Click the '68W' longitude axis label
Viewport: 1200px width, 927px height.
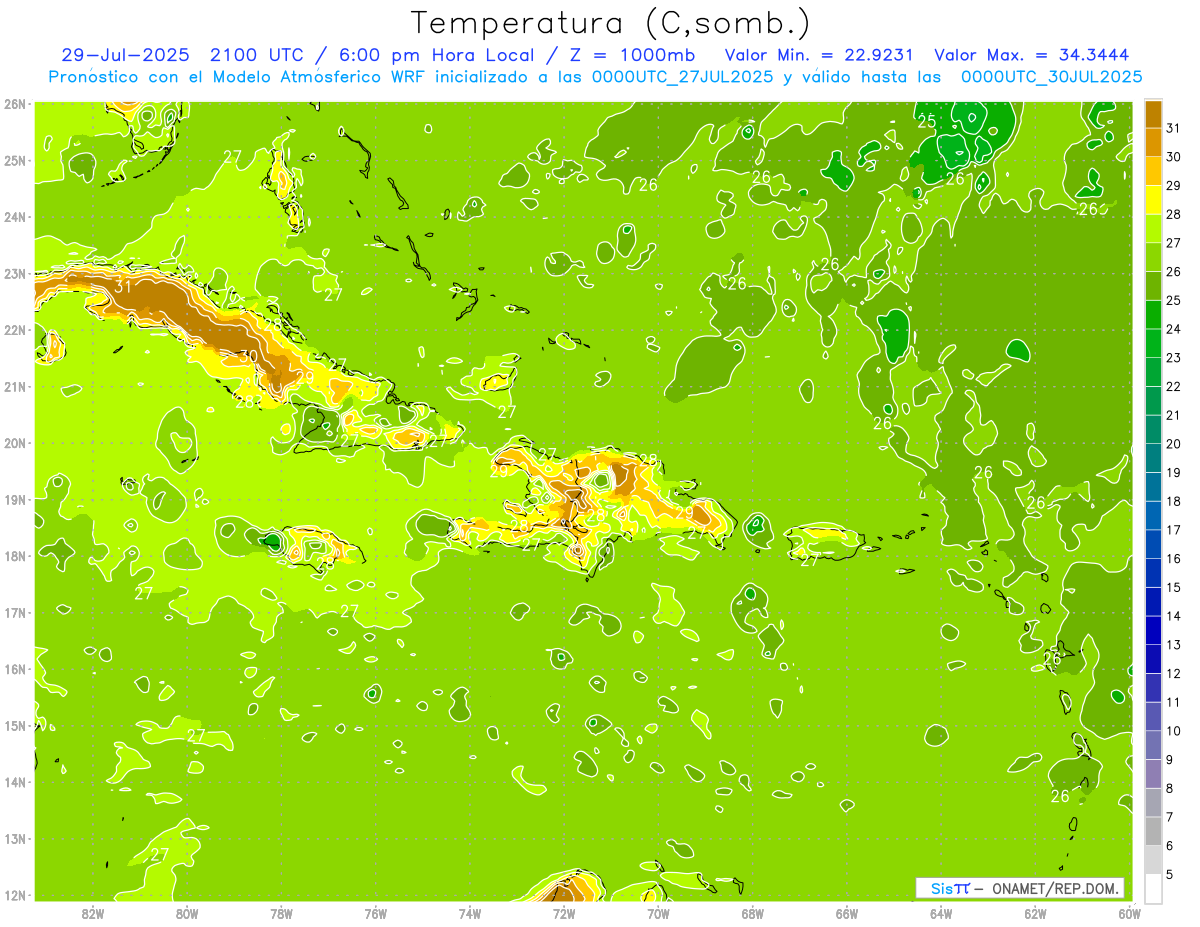753,913
